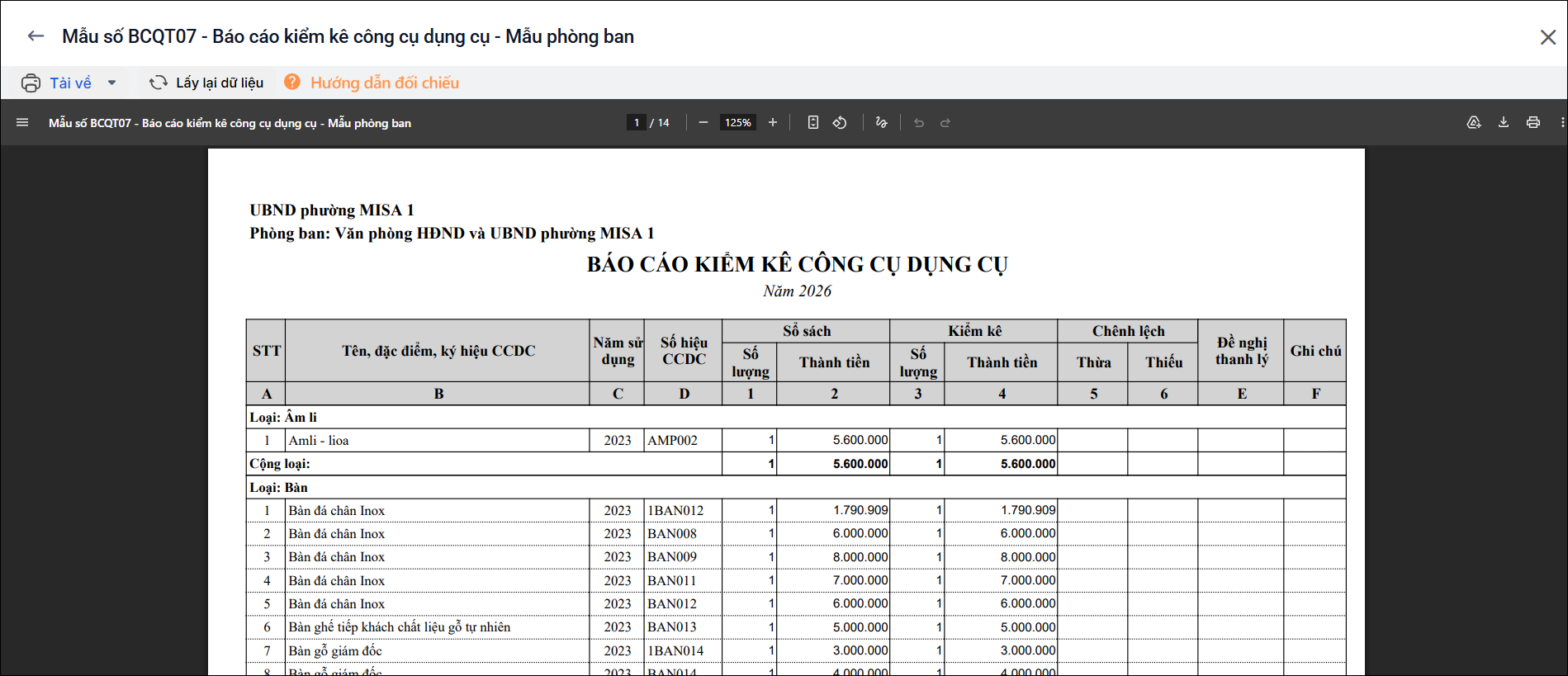Click the Ghi chú column header

click(1315, 351)
